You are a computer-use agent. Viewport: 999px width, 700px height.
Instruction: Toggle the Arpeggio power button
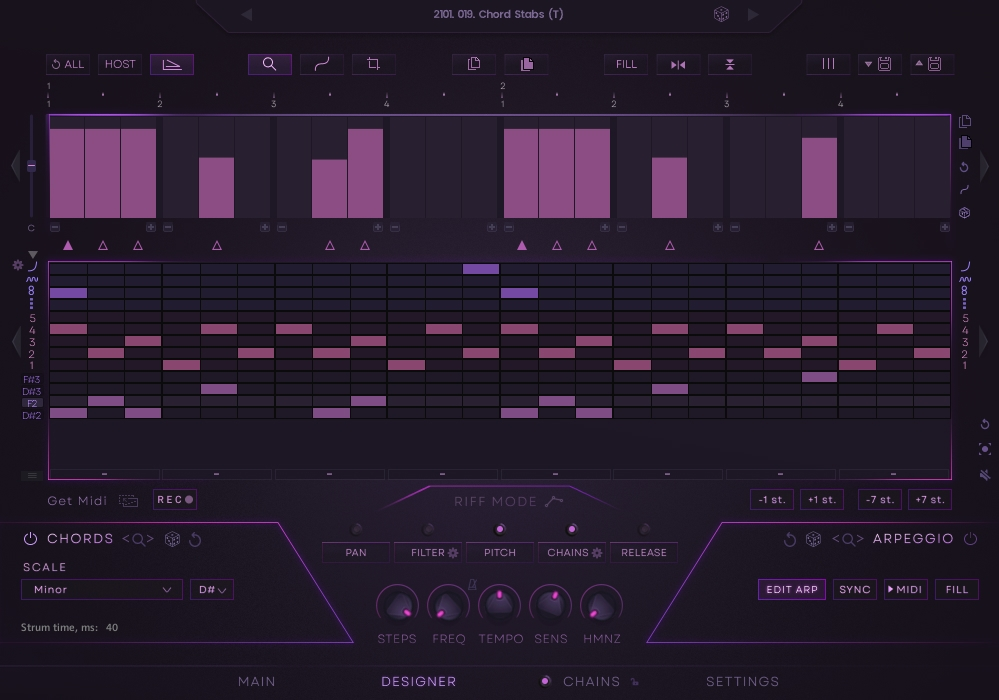969,539
